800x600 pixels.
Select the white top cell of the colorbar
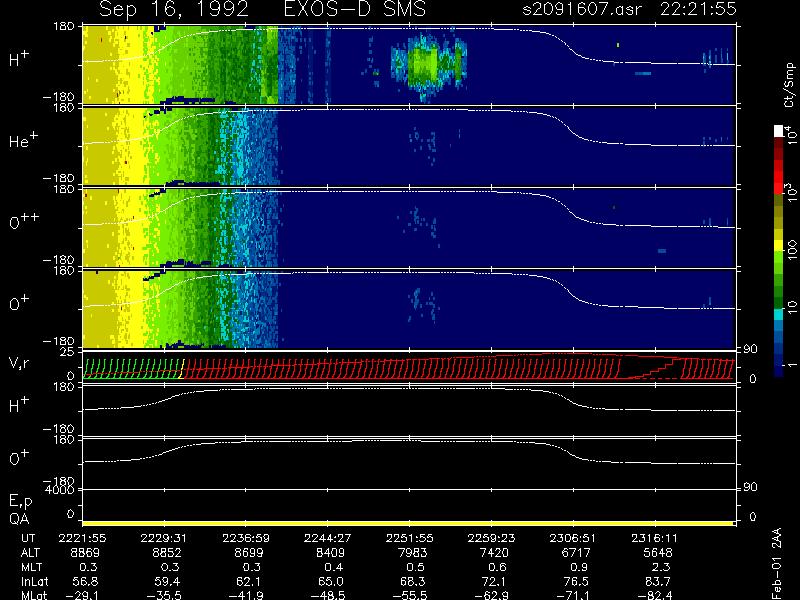[x=779, y=131]
